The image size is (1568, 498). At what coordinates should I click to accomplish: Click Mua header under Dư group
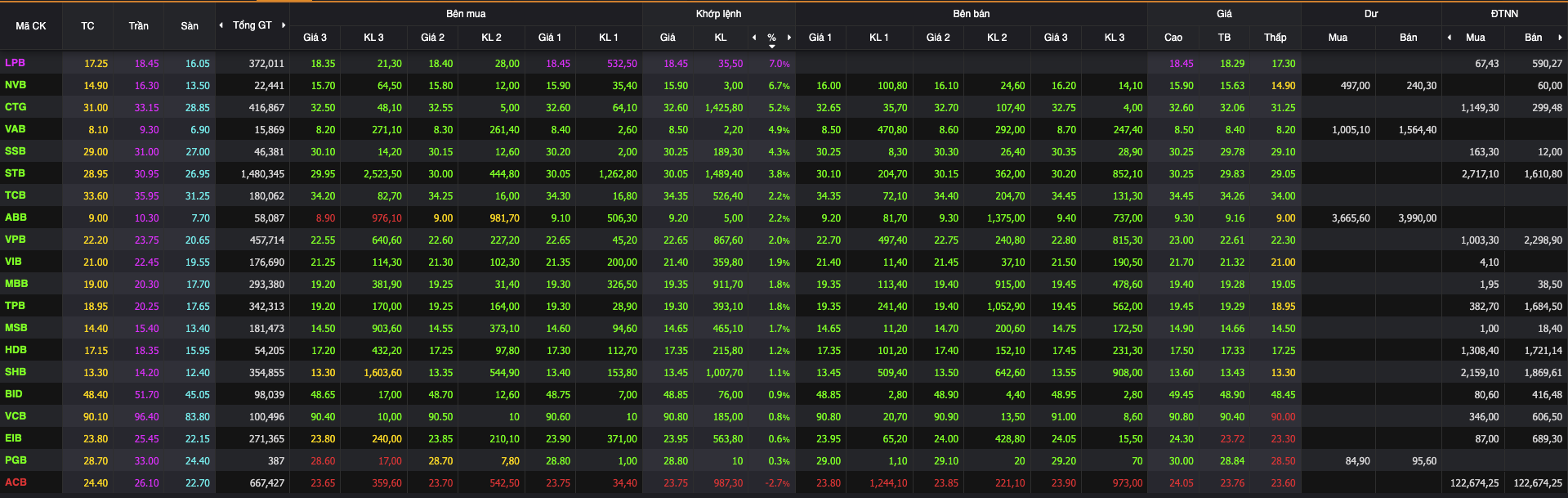click(1338, 38)
